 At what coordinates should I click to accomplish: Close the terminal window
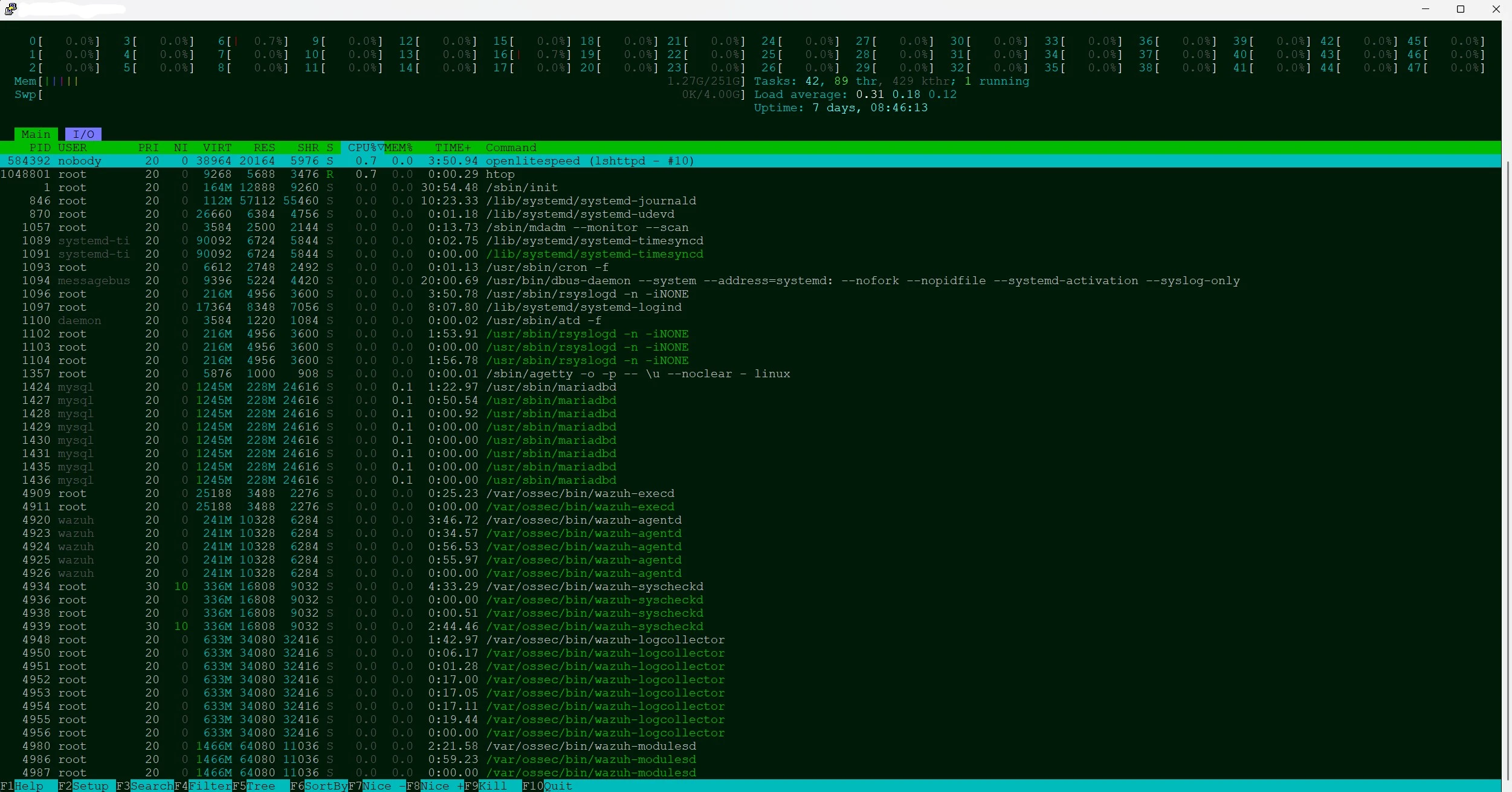(1496, 9)
